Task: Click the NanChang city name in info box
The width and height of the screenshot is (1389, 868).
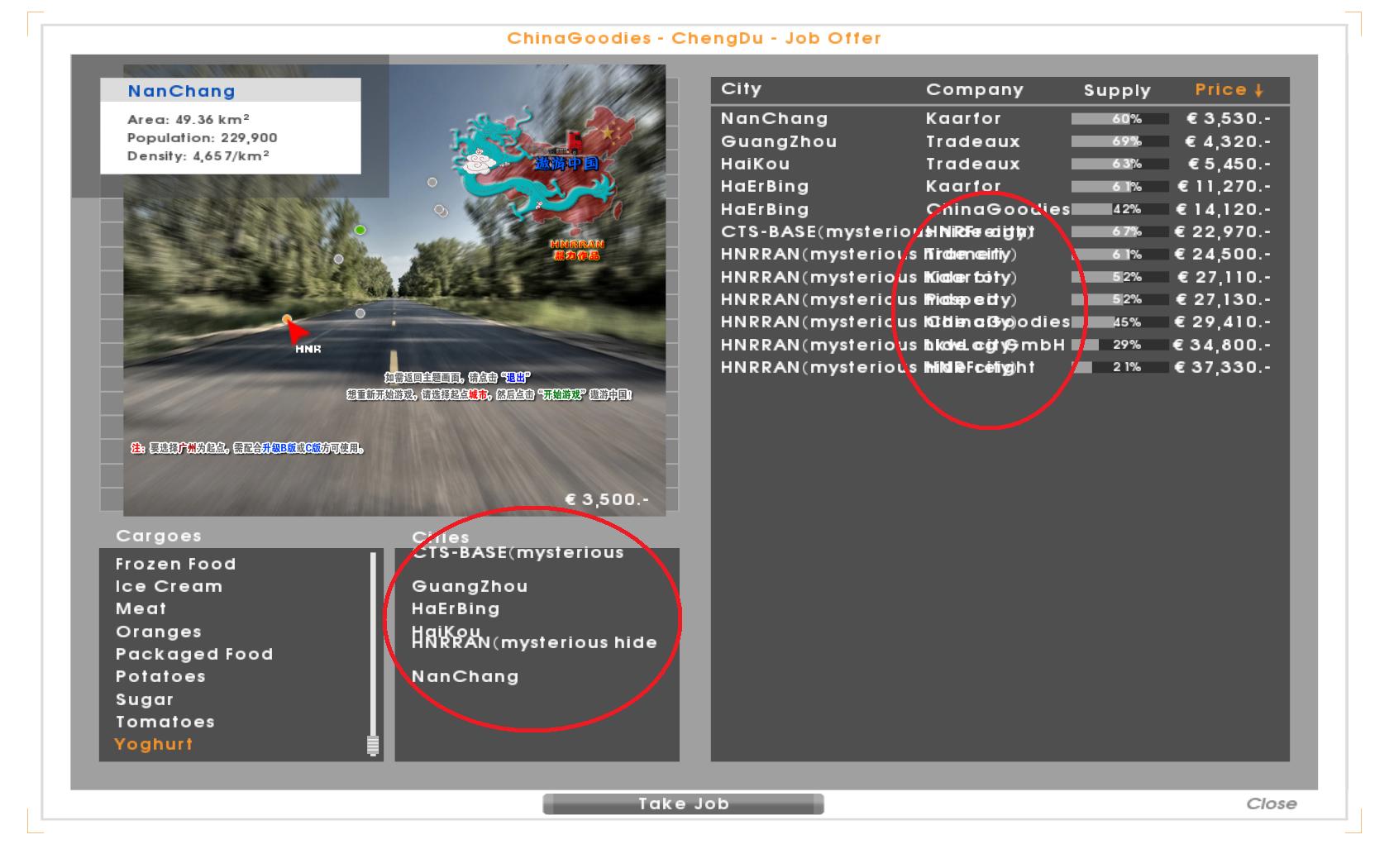Action: click(181, 91)
